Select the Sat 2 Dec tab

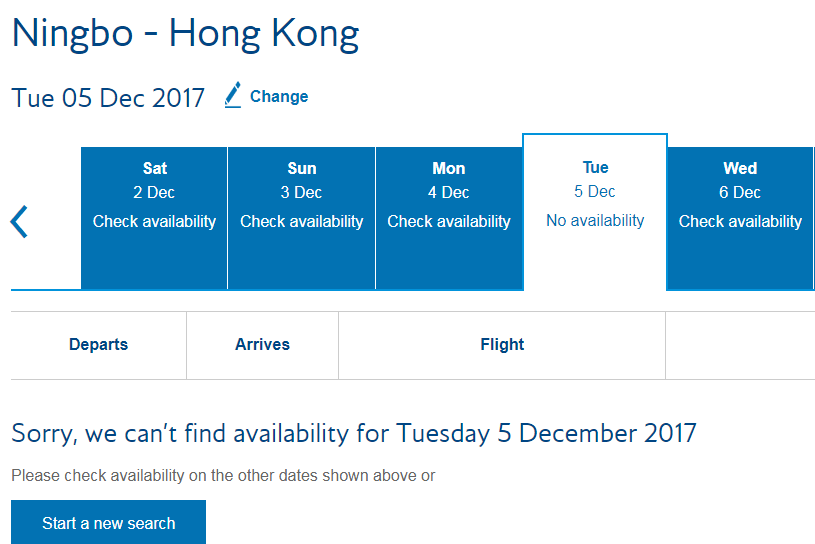pos(154,180)
